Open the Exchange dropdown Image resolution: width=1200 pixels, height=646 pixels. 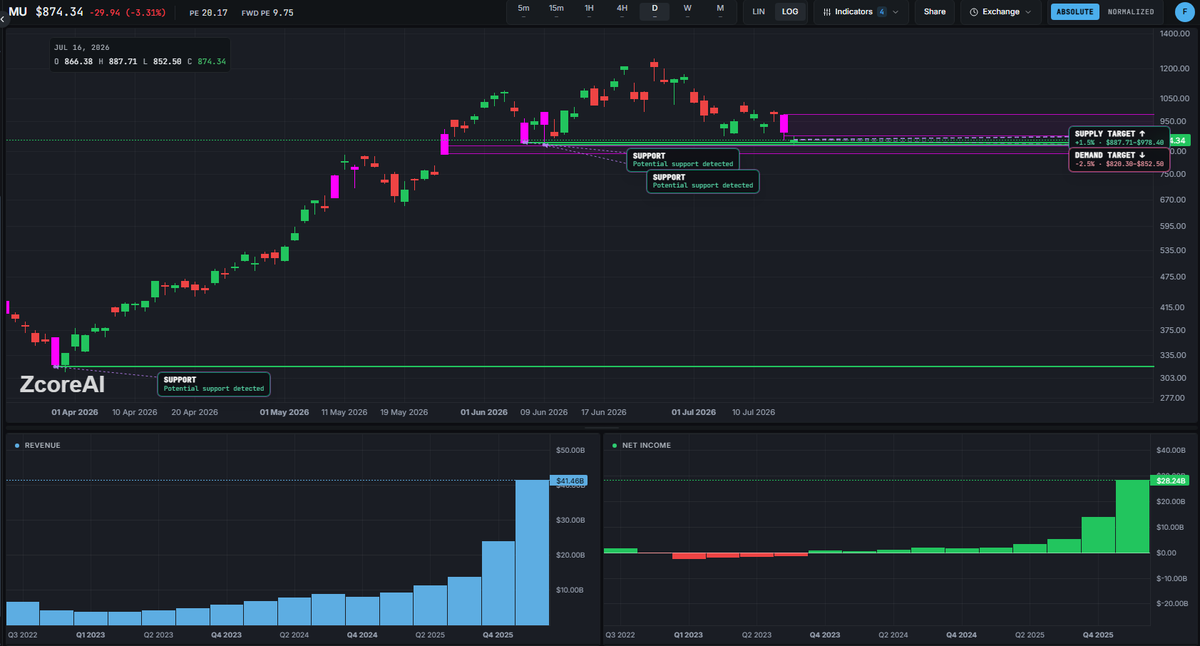1001,12
